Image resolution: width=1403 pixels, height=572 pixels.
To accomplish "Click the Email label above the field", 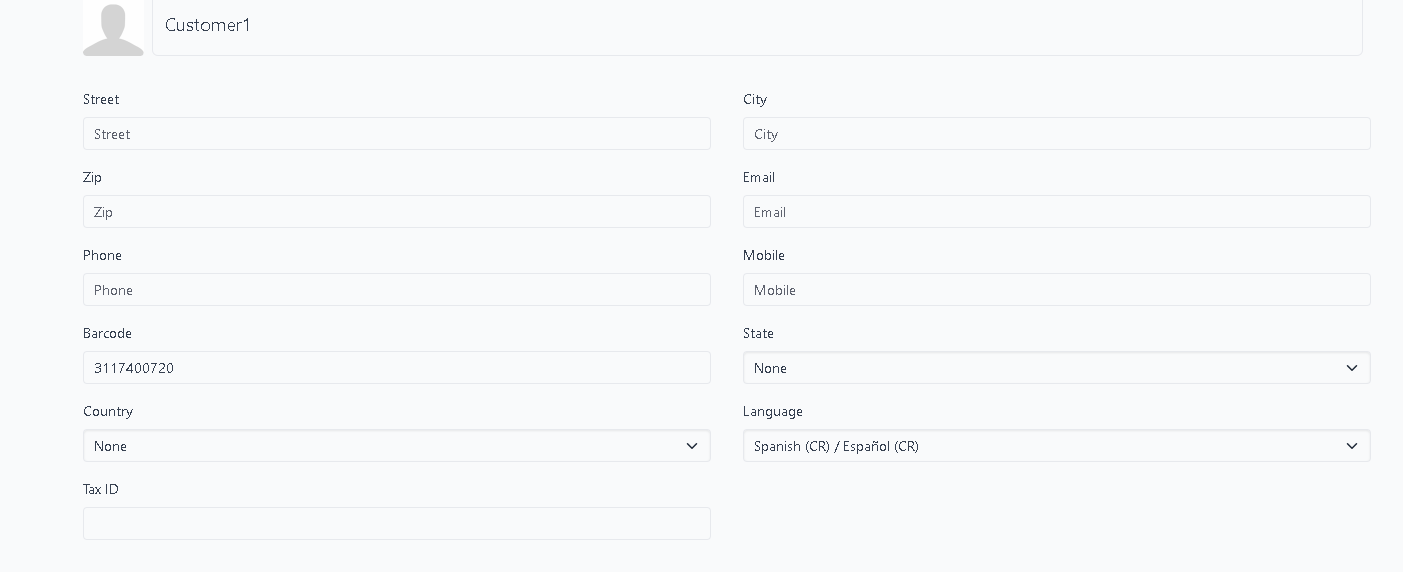I will pyautogui.click(x=758, y=178).
